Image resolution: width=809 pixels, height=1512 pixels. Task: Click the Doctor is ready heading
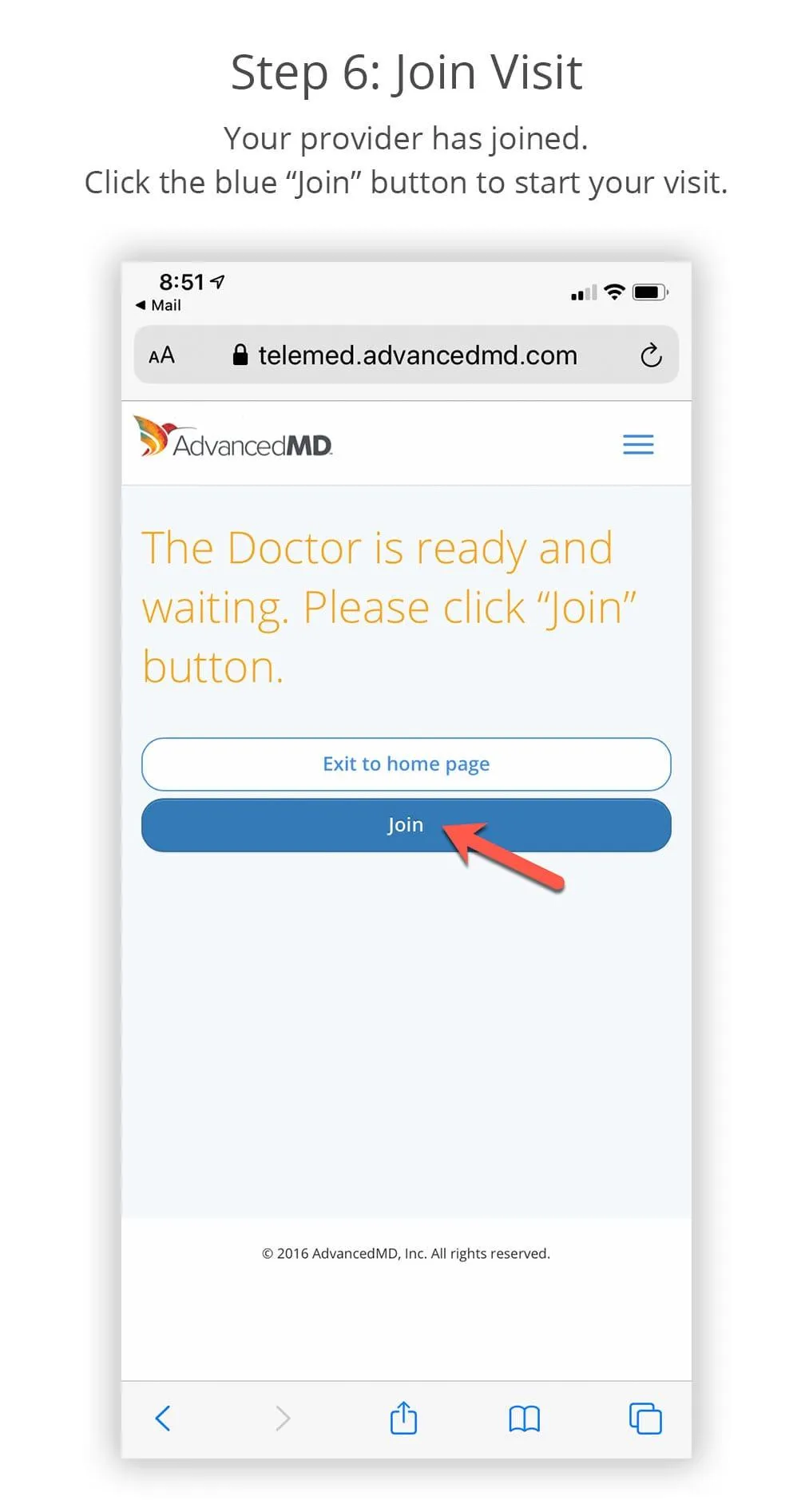click(388, 607)
